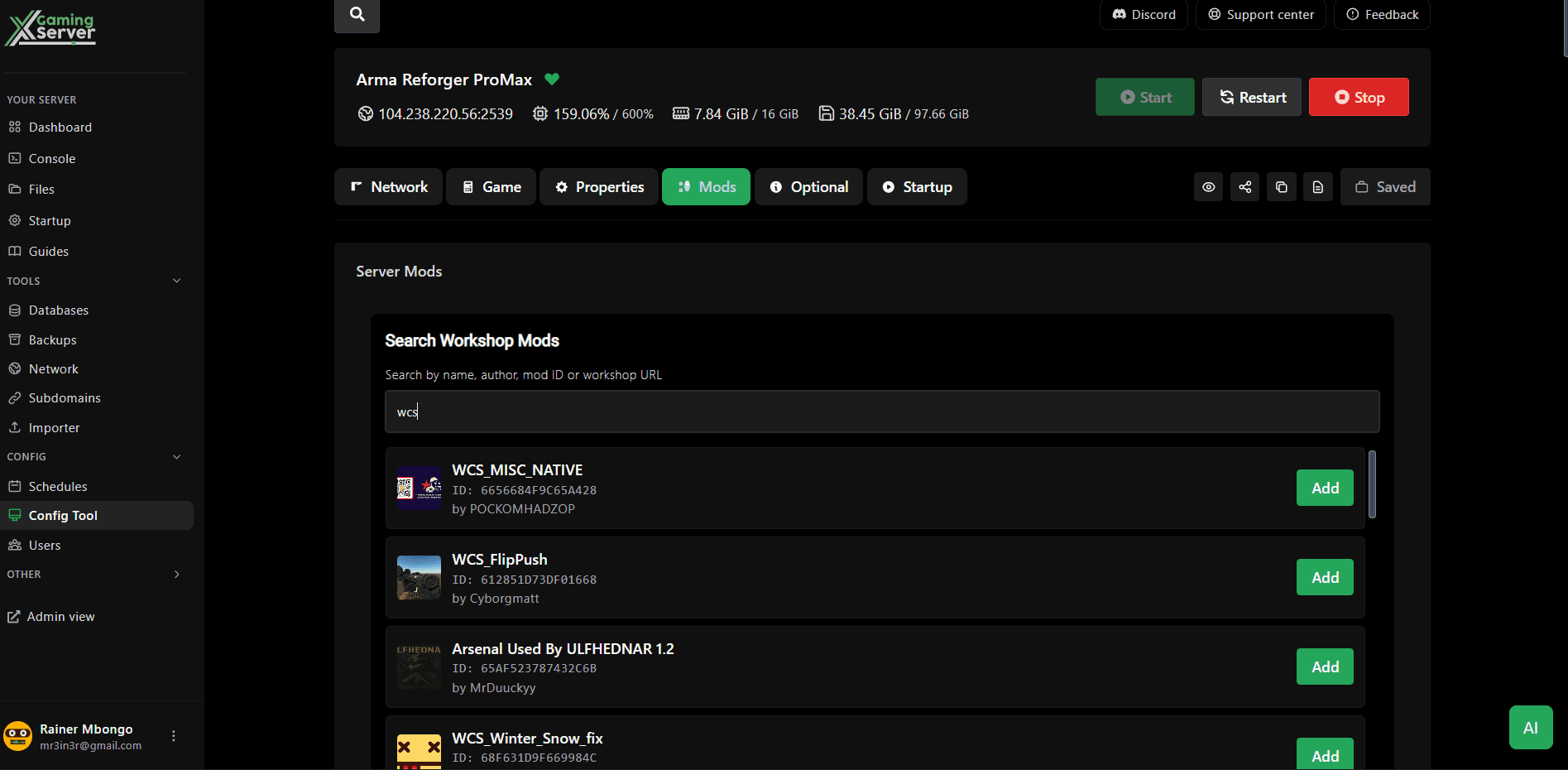Collapse the TOOLS sidebar section
Viewport: 1568px width, 770px height.
176,281
